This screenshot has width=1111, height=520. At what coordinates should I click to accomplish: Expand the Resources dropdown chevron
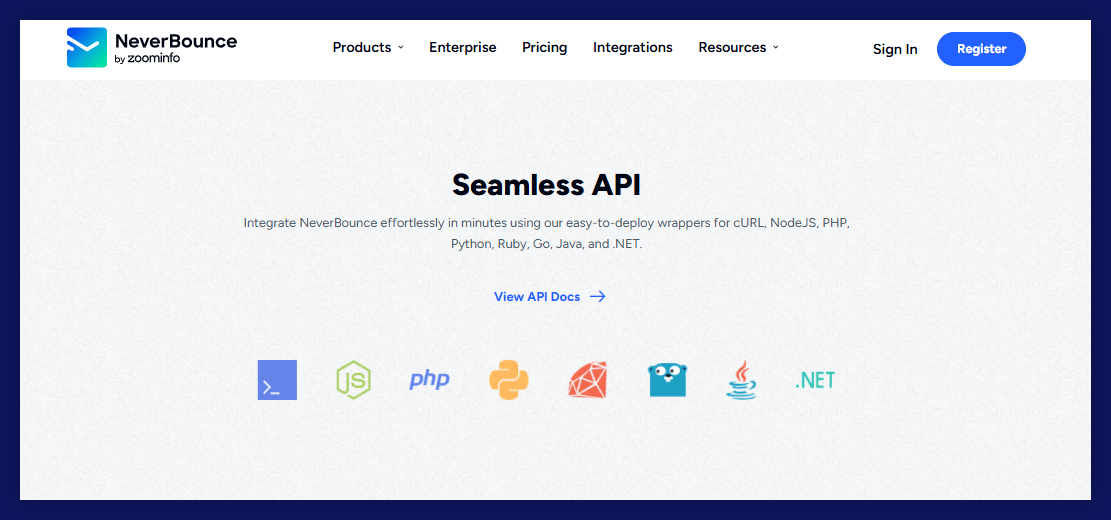pyautogui.click(x=775, y=47)
